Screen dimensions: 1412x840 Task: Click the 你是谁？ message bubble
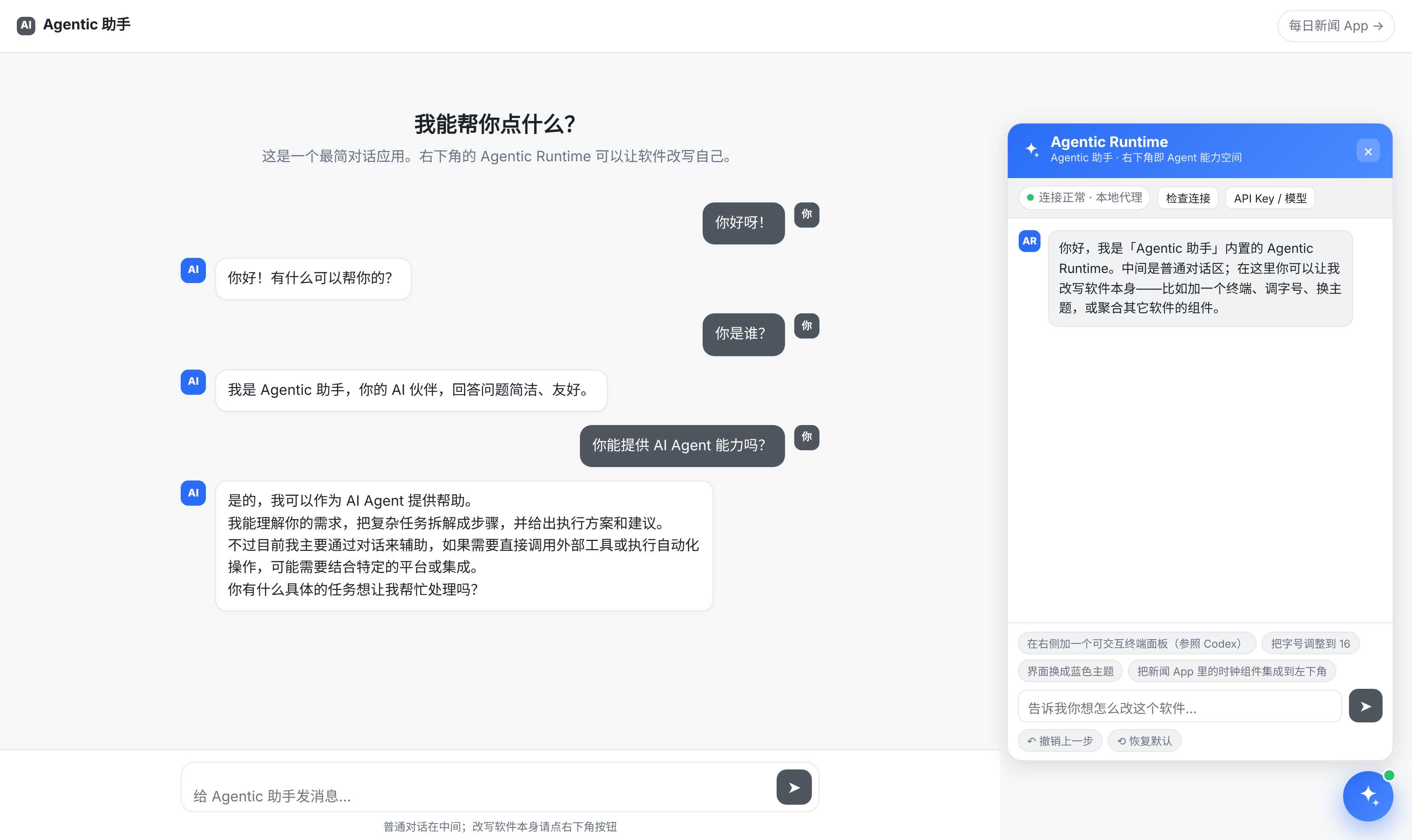click(743, 334)
